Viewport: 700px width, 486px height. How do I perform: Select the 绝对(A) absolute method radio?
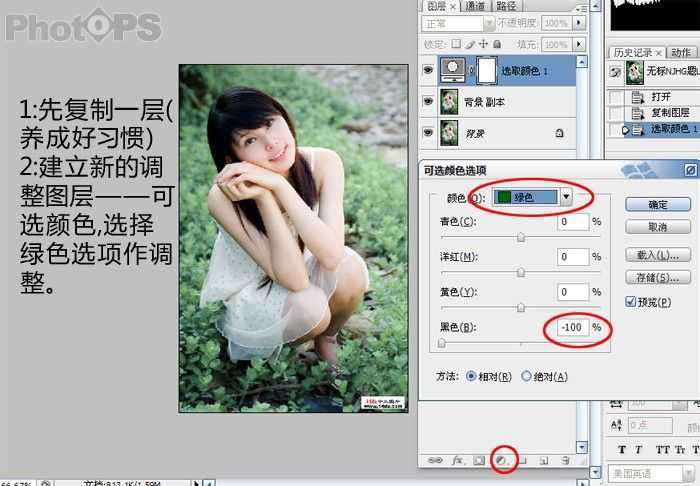pyautogui.click(x=526, y=376)
